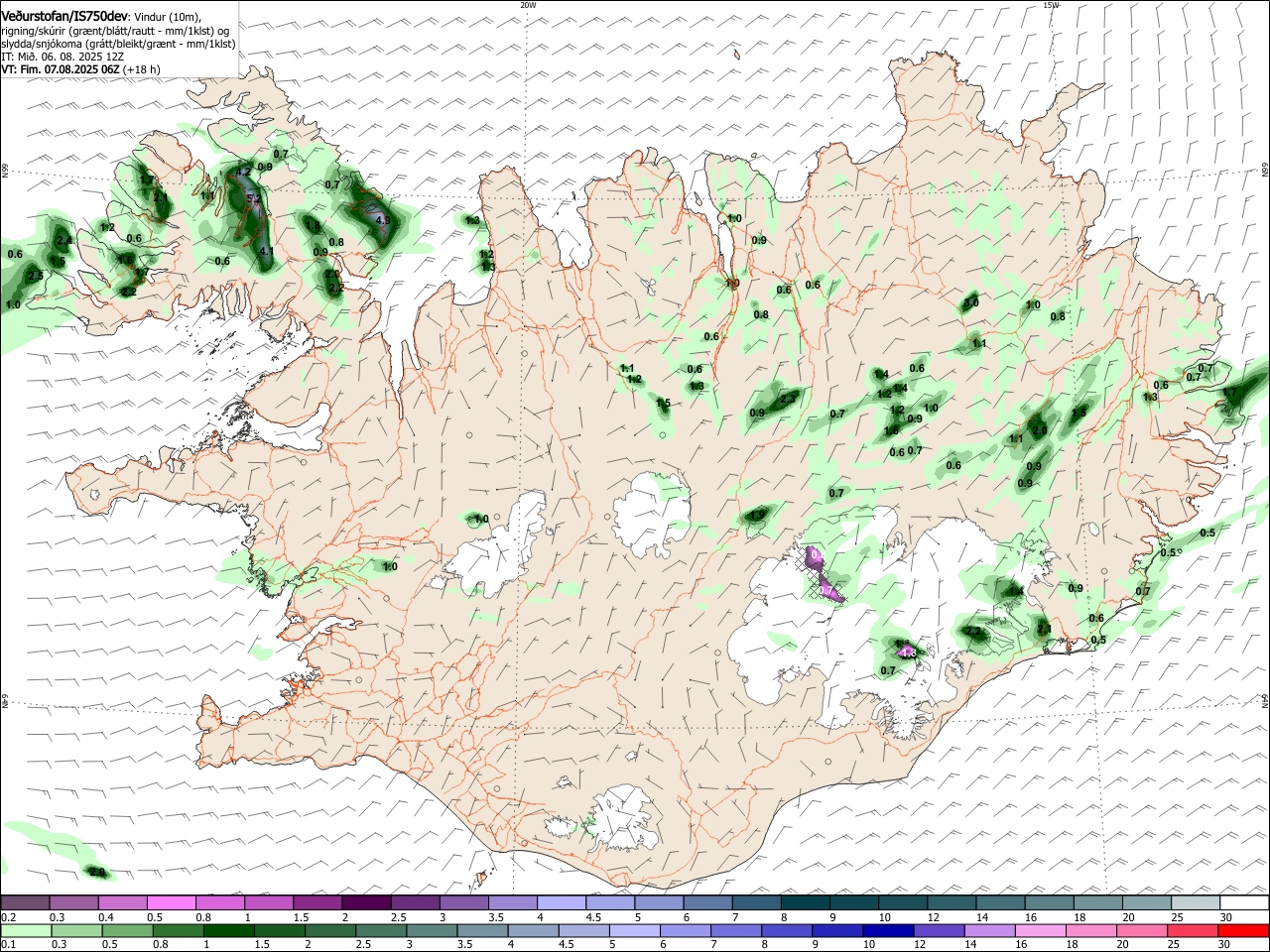Pick the white swatch labeled 30 in upper scale
This screenshot has height=952, width=1270.
pos(1245,903)
